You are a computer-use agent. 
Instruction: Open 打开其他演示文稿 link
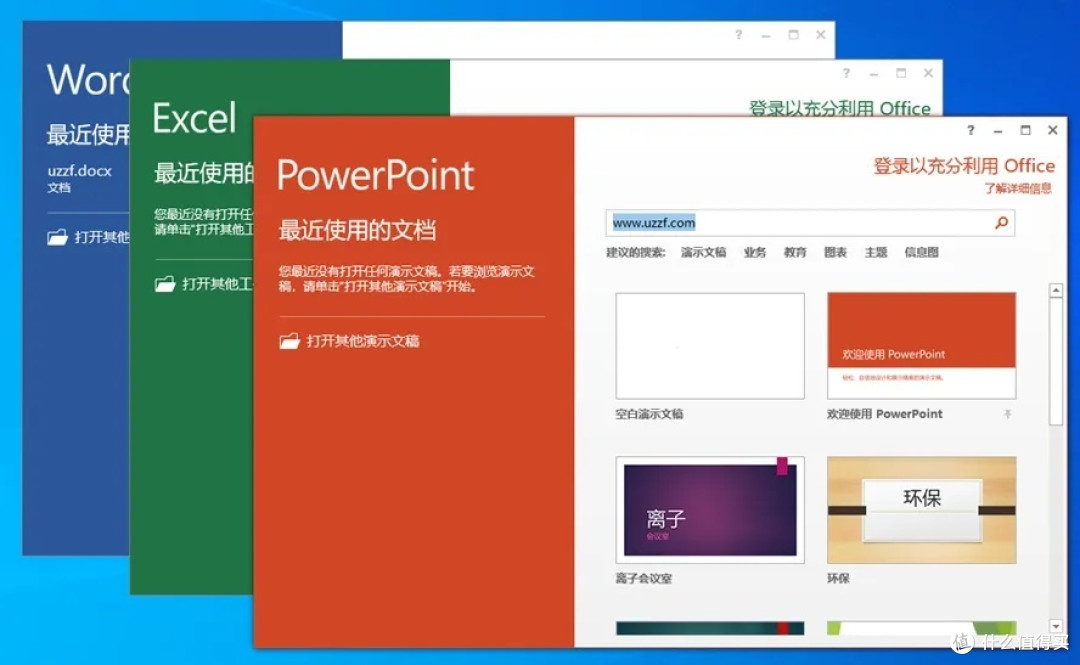(x=362, y=341)
